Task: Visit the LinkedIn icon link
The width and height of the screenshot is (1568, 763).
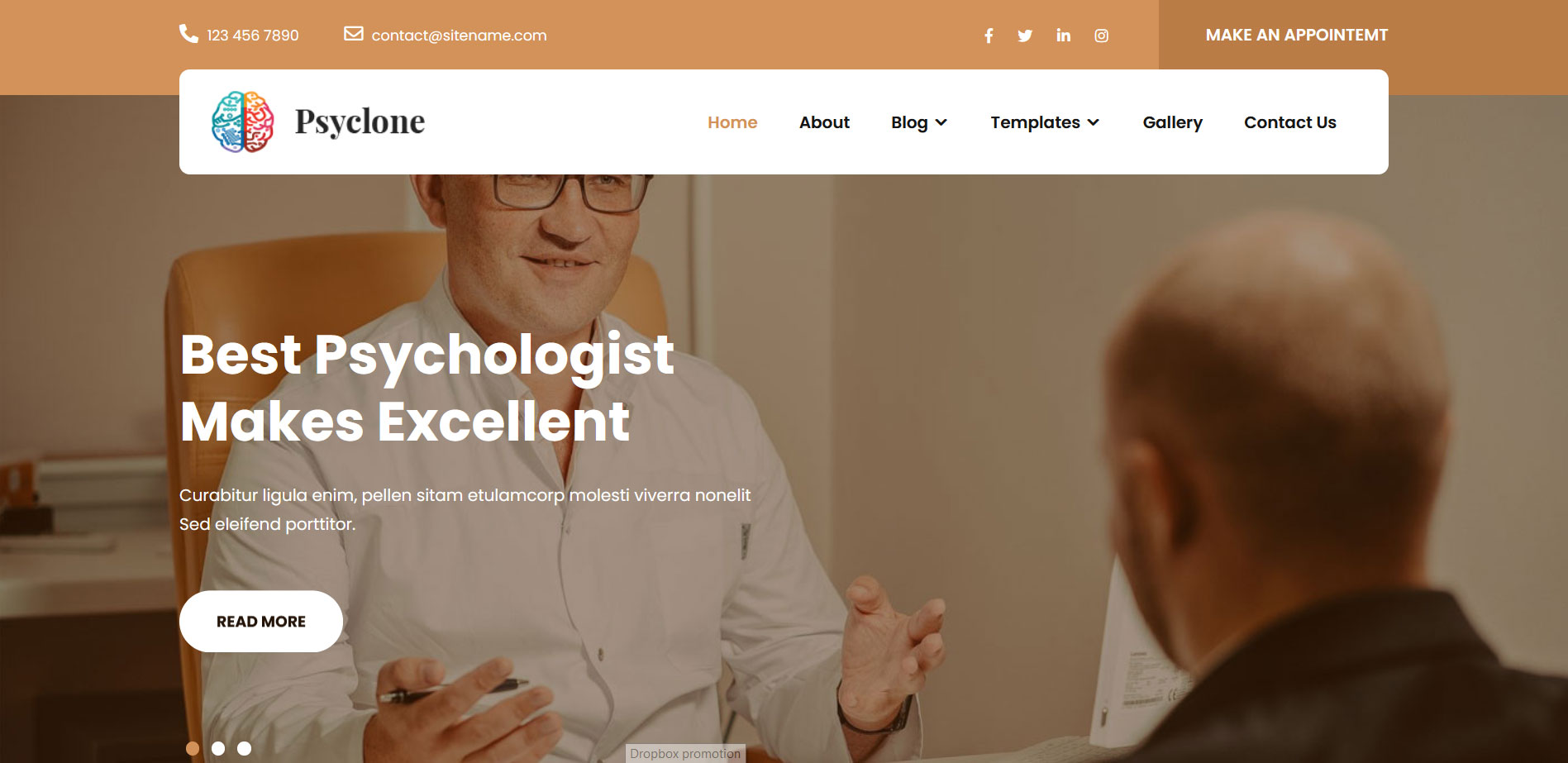Action: pyautogui.click(x=1063, y=35)
